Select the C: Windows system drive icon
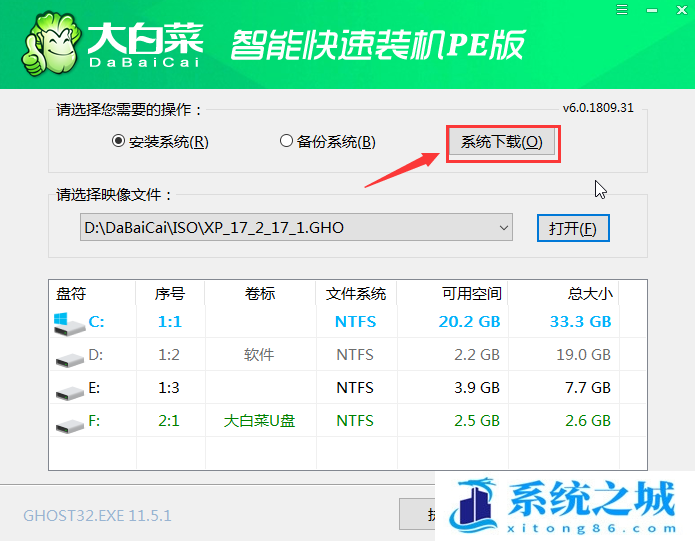 click(69, 324)
